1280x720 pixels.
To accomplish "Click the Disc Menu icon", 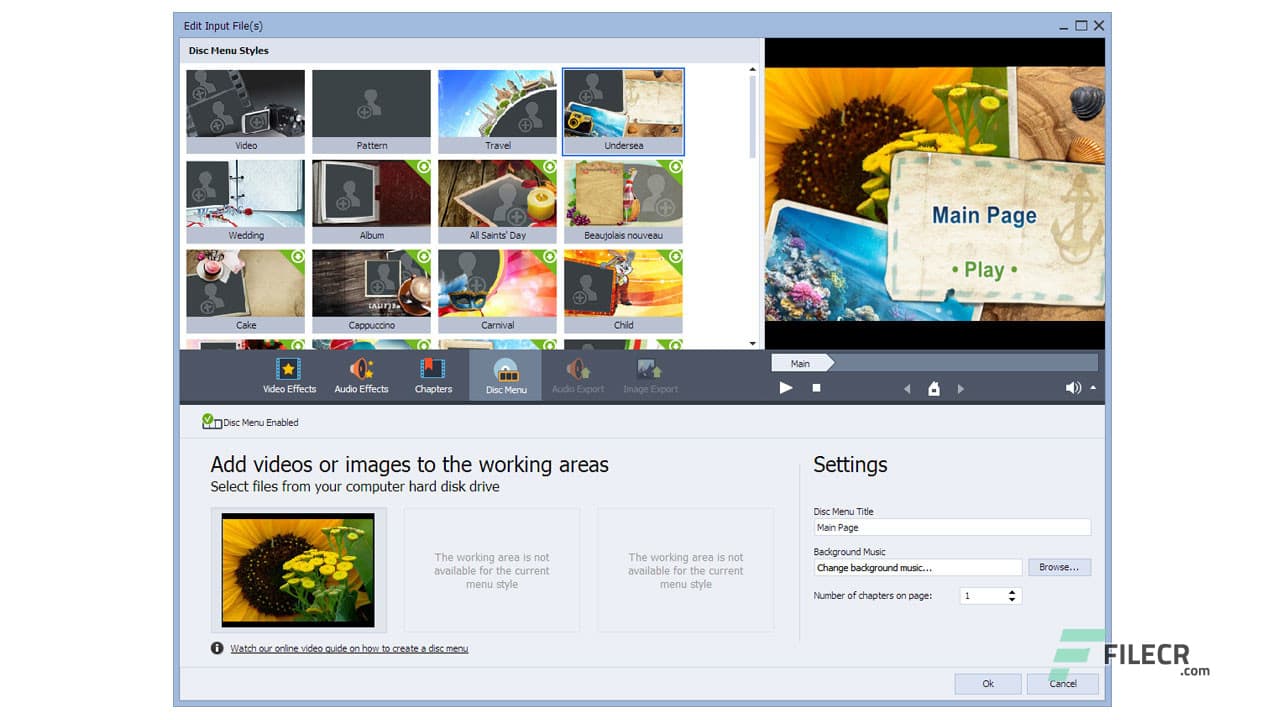I will point(505,371).
